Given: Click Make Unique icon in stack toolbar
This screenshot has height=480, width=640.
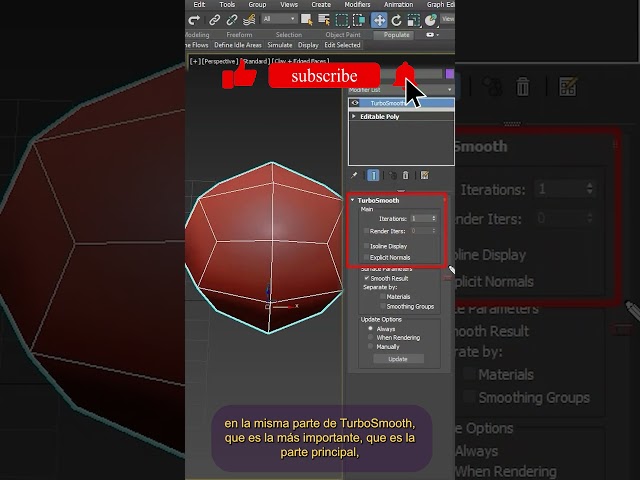Looking at the screenshot, I should click(393, 175).
